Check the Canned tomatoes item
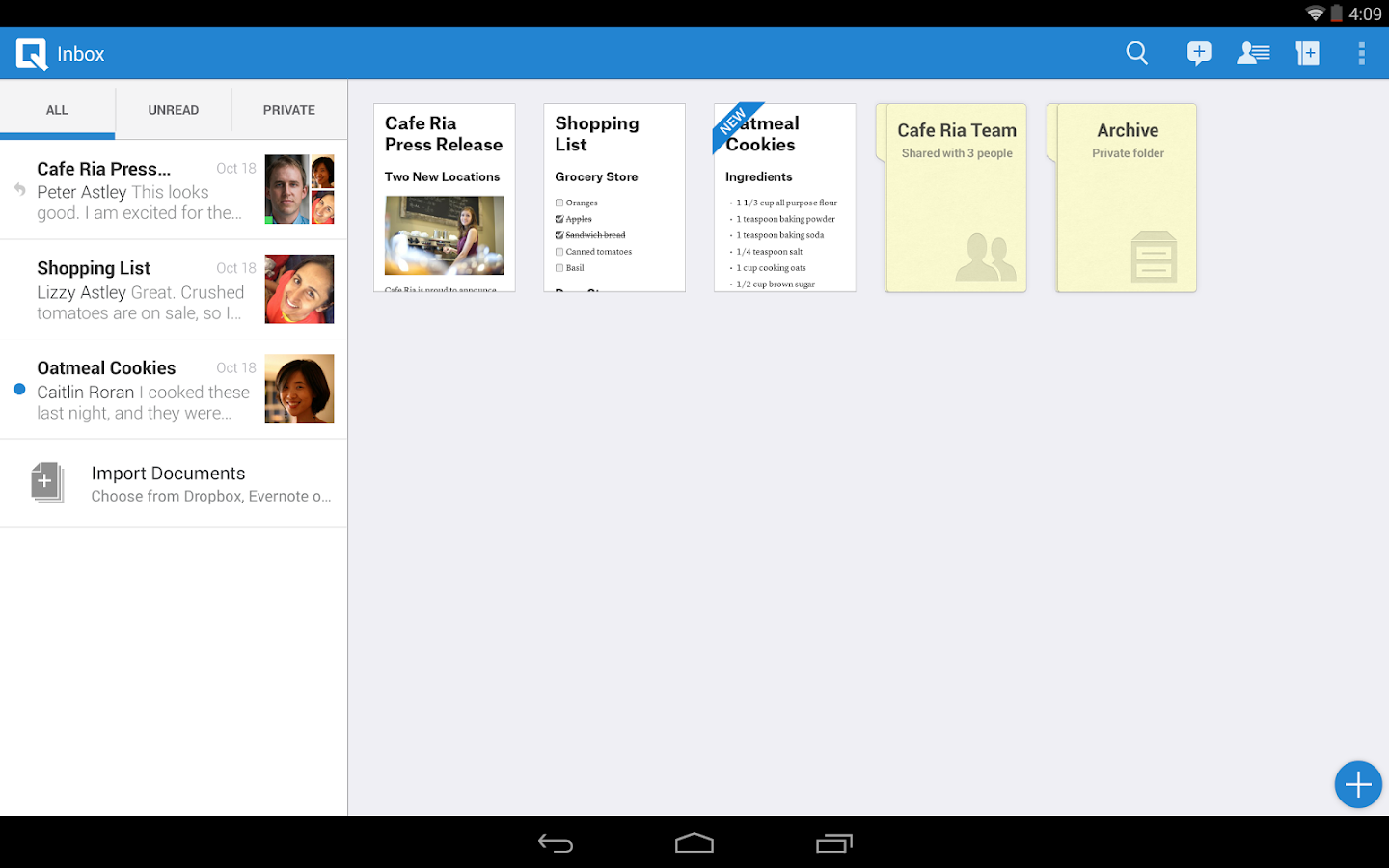 click(558, 251)
